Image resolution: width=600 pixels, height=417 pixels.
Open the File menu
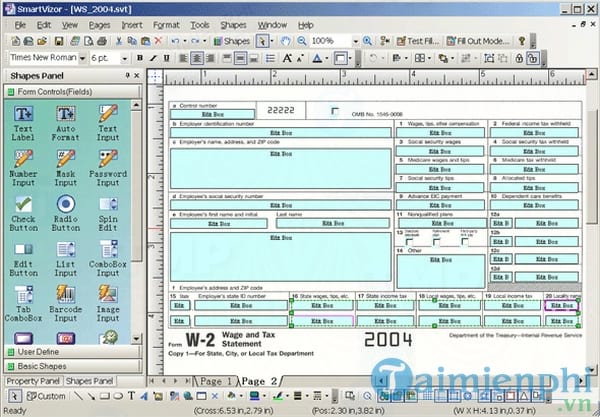(20, 25)
